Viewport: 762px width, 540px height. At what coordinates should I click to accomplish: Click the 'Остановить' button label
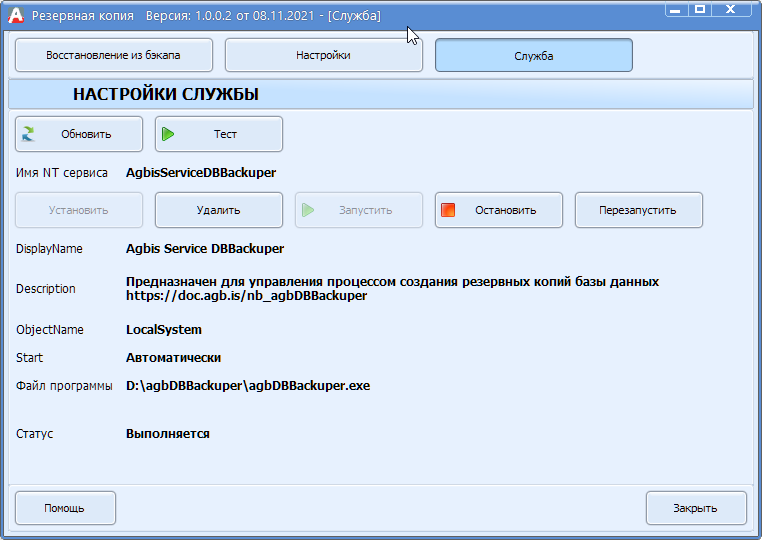click(506, 210)
